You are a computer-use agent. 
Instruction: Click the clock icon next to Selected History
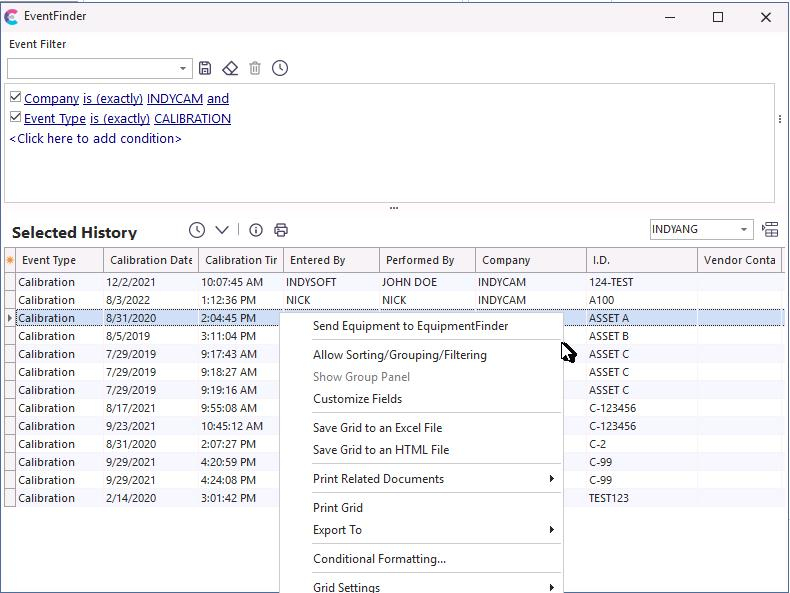click(x=197, y=230)
